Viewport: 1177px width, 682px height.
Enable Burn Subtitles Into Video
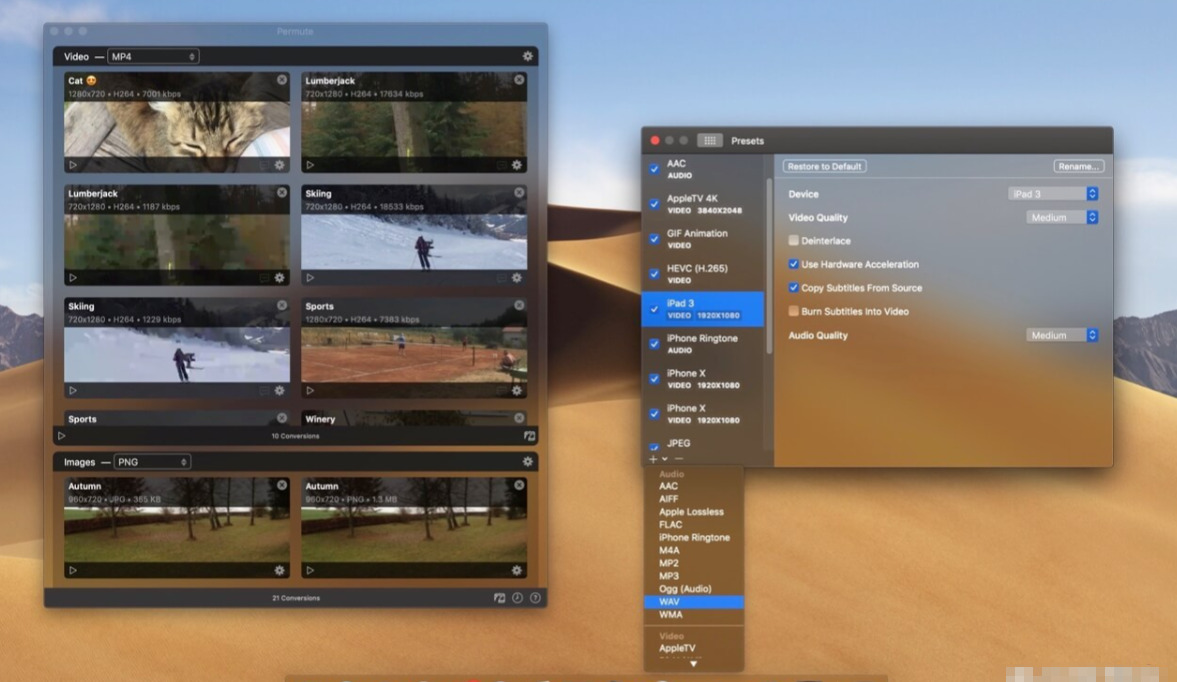pyautogui.click(x=794, y=312)
